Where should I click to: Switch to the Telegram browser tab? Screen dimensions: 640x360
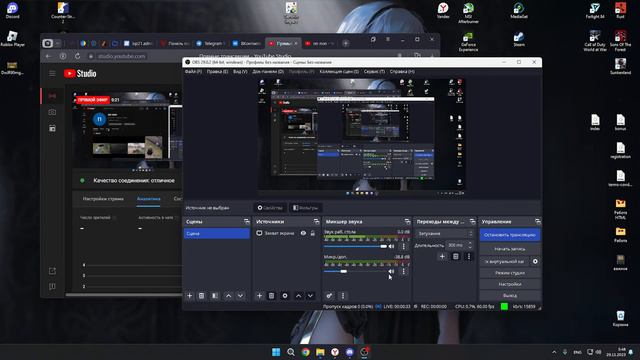[211, 43]
